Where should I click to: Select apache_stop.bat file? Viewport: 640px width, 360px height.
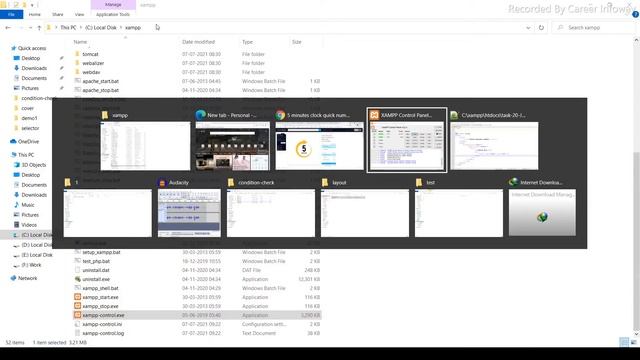coord(100,90)
